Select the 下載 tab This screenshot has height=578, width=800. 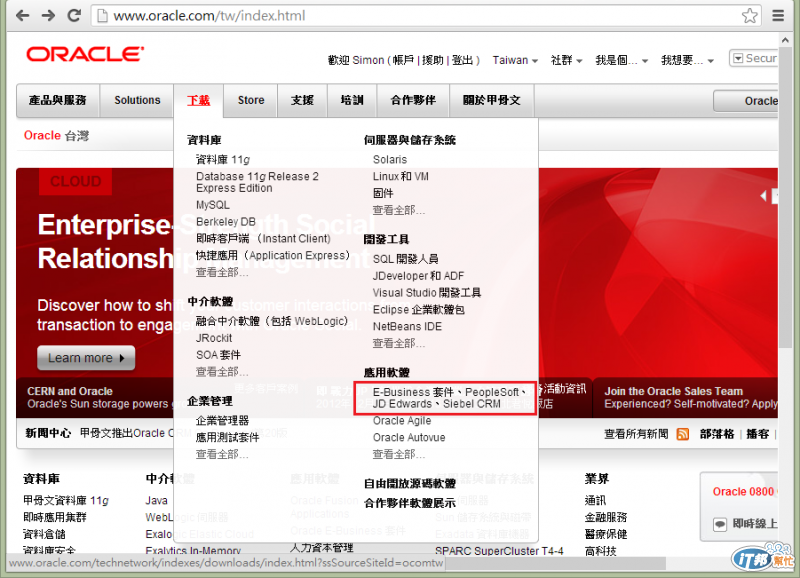(198, 100)
